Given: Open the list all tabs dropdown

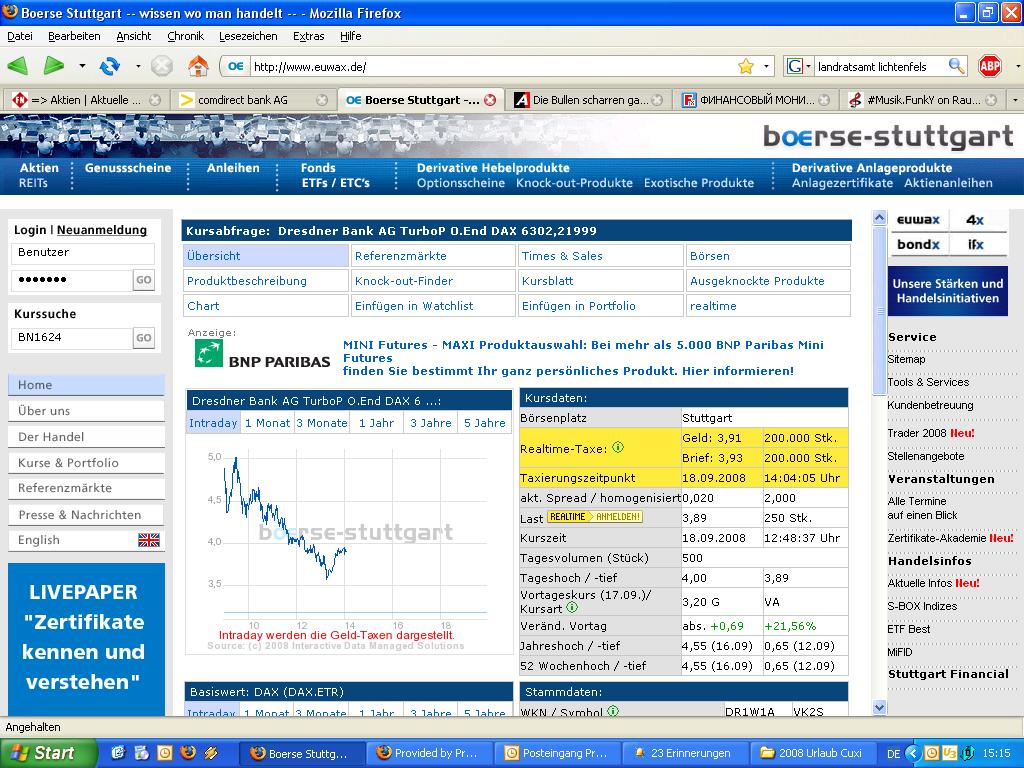Looking at the screenshot, I should 1015,100.
